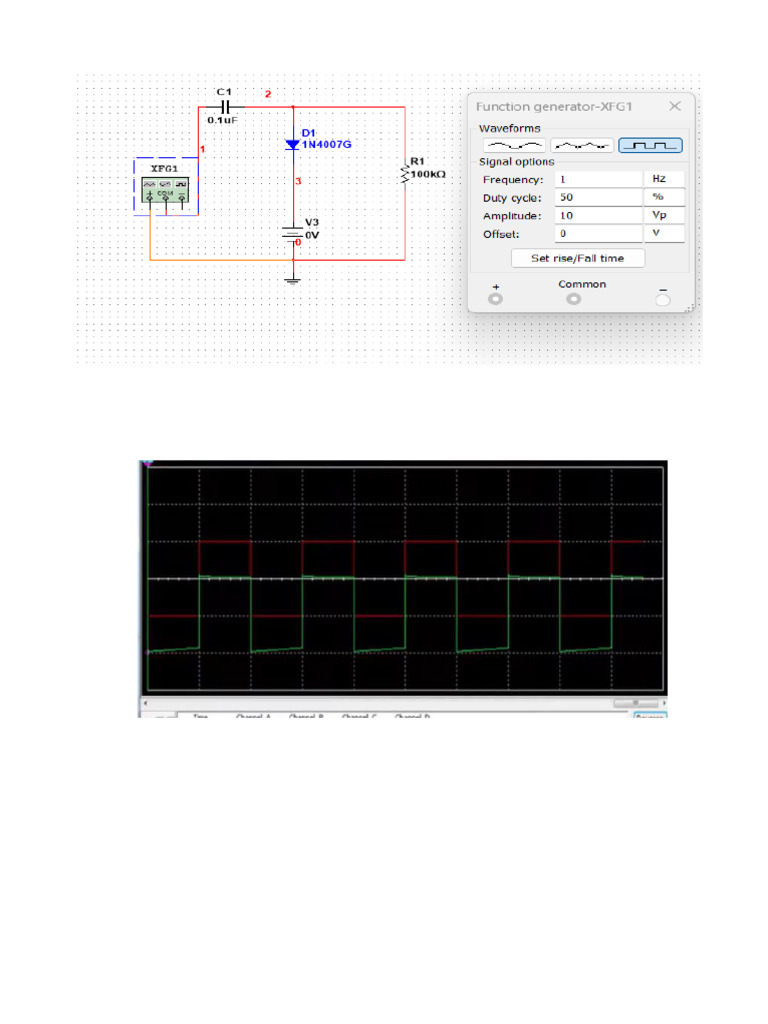Click the 1N4007G diode label
Screen dimensions: 768x1024
[327, 144]
